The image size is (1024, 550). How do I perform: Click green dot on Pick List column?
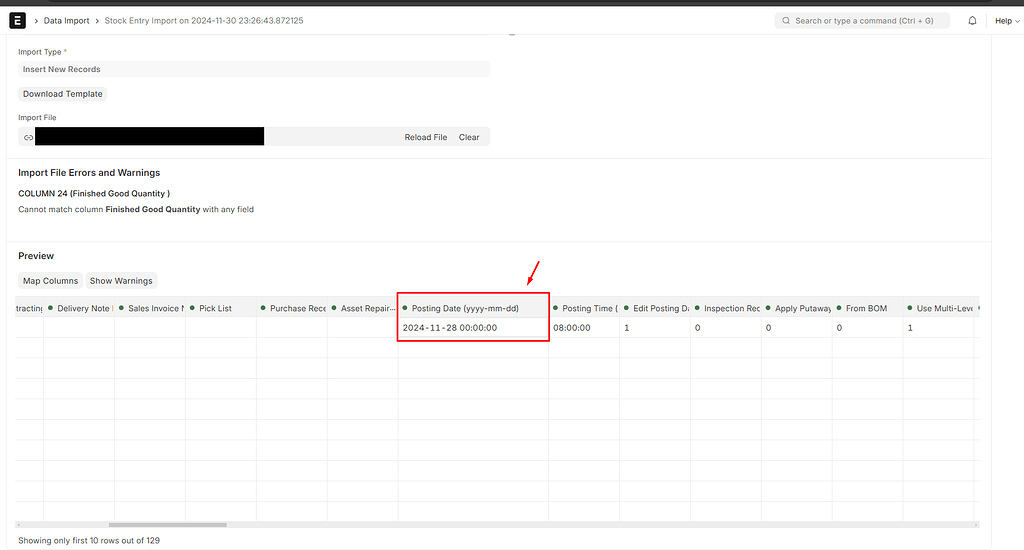click(192, 308)
